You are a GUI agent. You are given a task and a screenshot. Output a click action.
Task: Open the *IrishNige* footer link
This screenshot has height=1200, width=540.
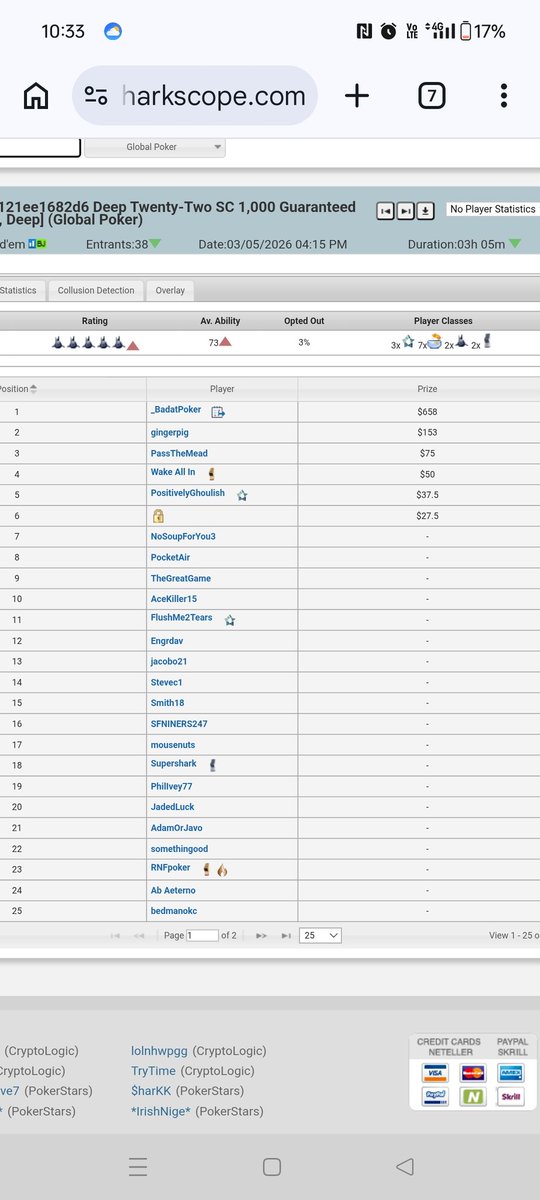[x=161, y=1111]
